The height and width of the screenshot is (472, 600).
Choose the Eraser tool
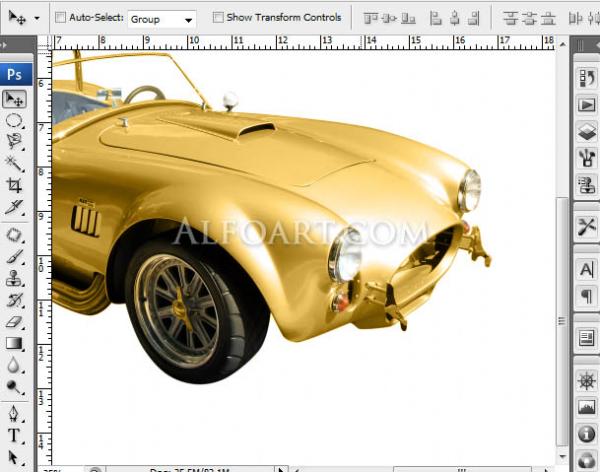pyautogui.click(x=15, y=322)
